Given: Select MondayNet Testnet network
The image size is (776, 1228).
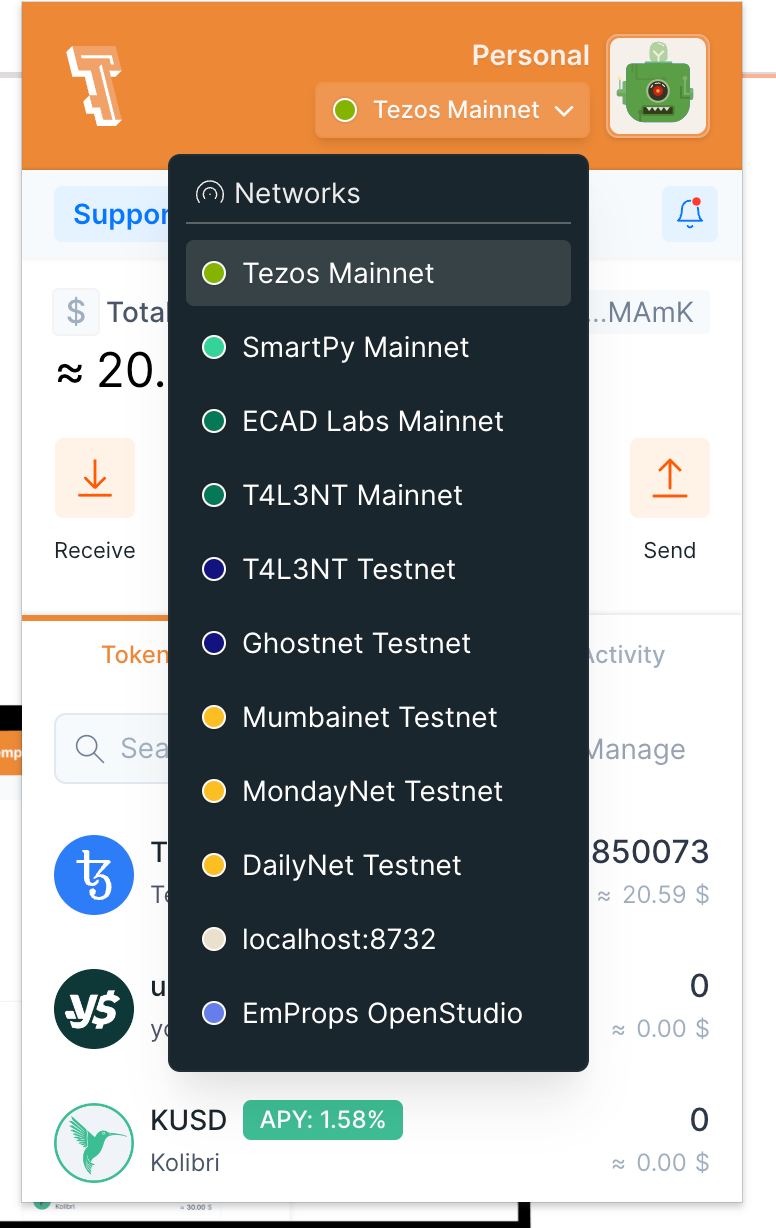Looking at the screenshot, I should pyautogui.click(x=378, y=791).
